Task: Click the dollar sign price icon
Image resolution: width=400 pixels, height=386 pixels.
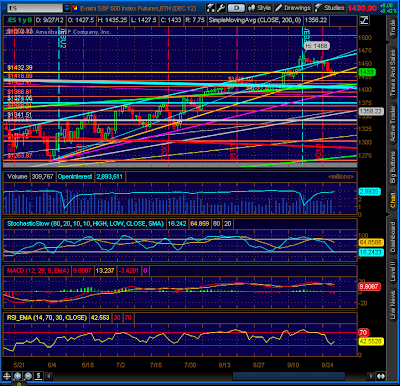Action: (39, 376)
